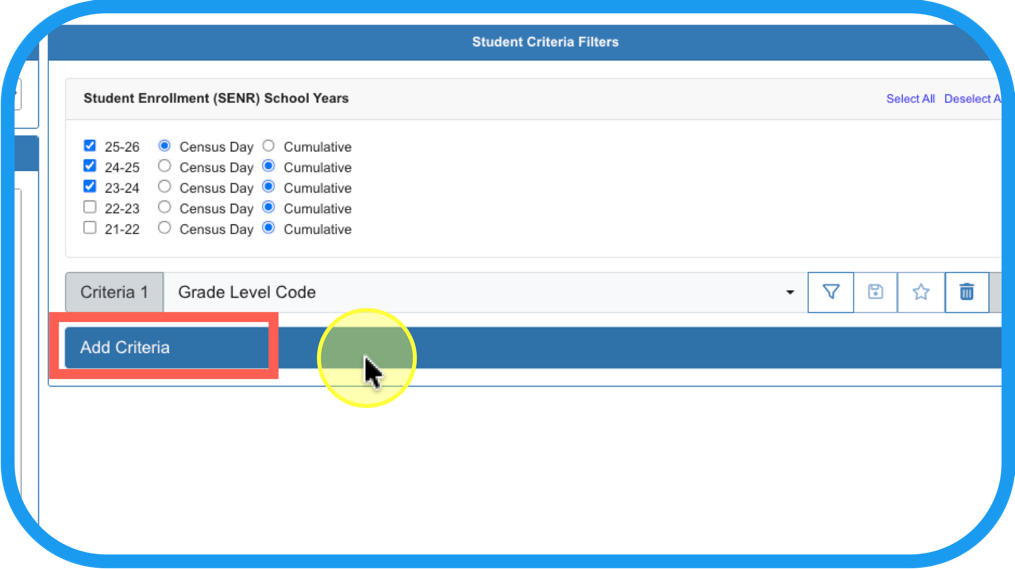Select Census Day radio for 22-23
This screenshot has width=1015, height=569.
point(165,207)
